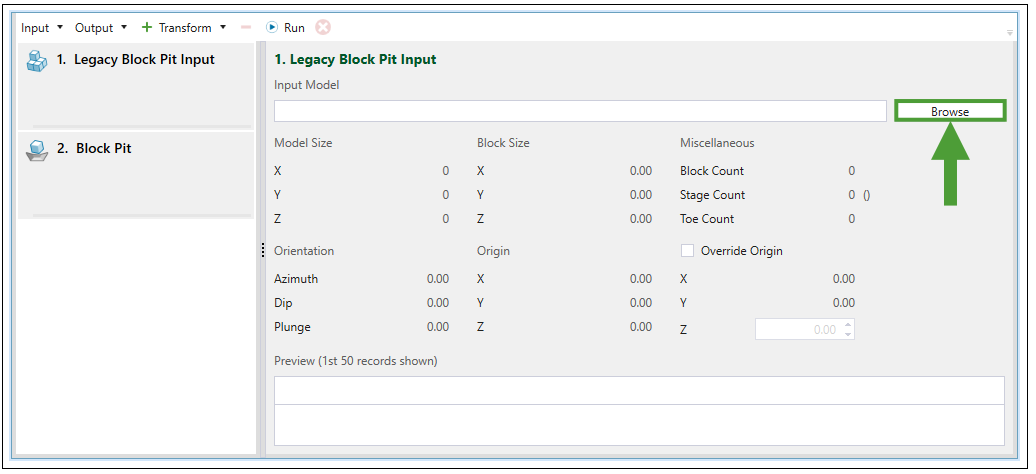Click the 'Orientation' label
Screen dimensions: 1036x474
click(304, 251)
